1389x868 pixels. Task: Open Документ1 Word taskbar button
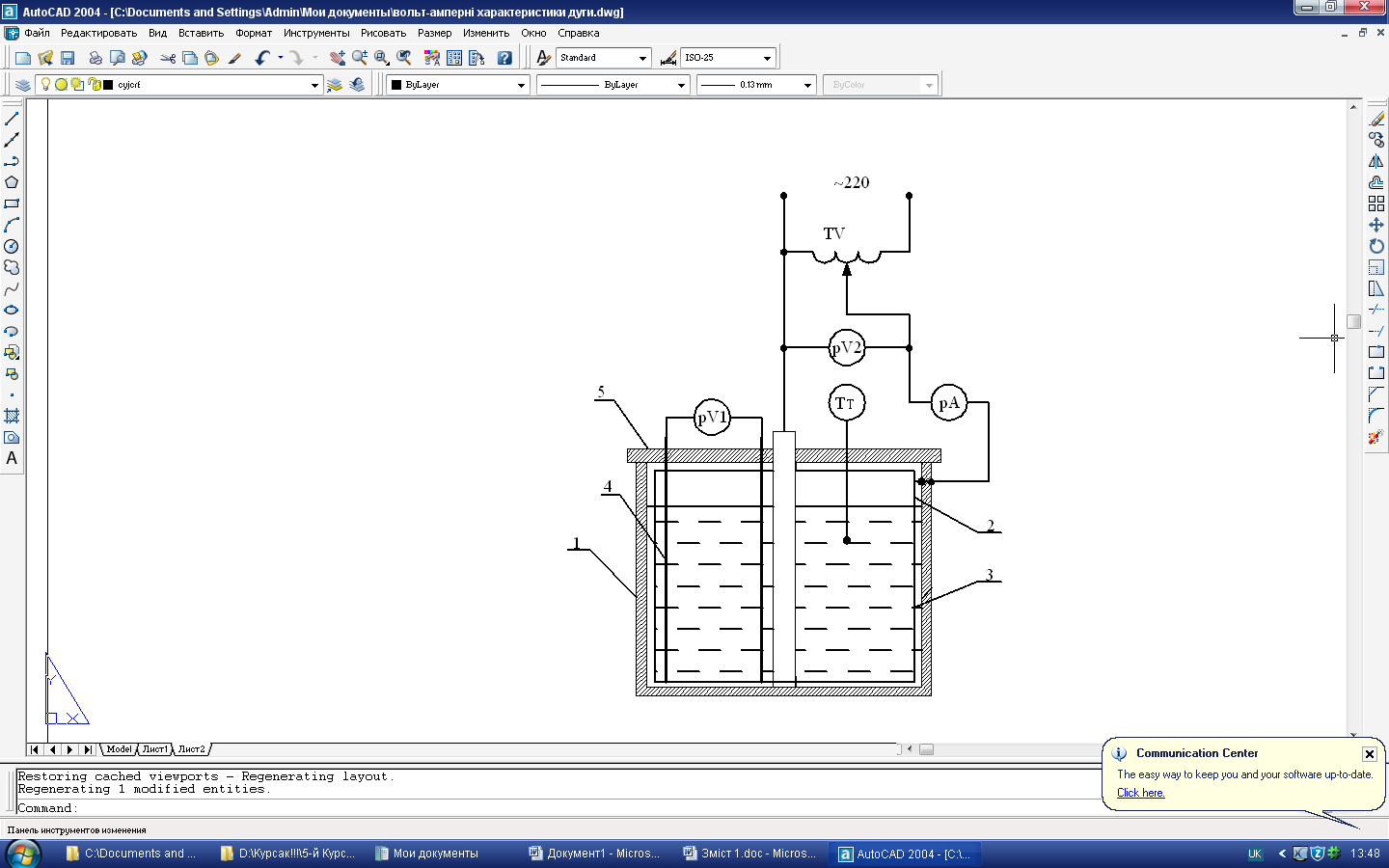(595, 854)
